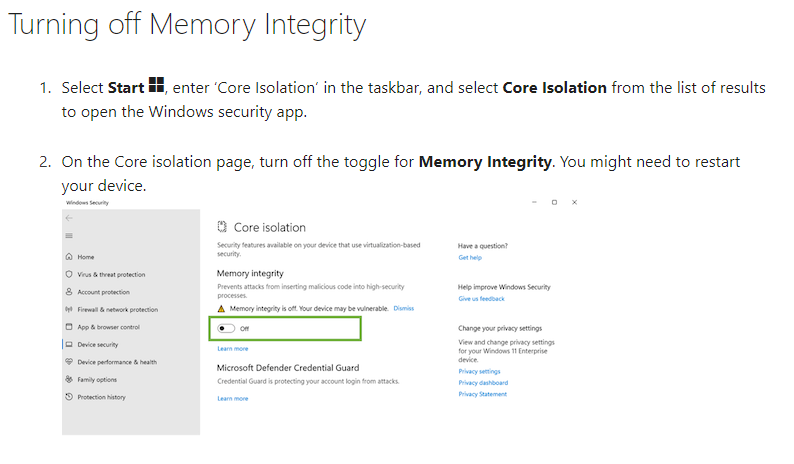
Task: Select Protection history in sidebar
Action: [x=101, y=397]
